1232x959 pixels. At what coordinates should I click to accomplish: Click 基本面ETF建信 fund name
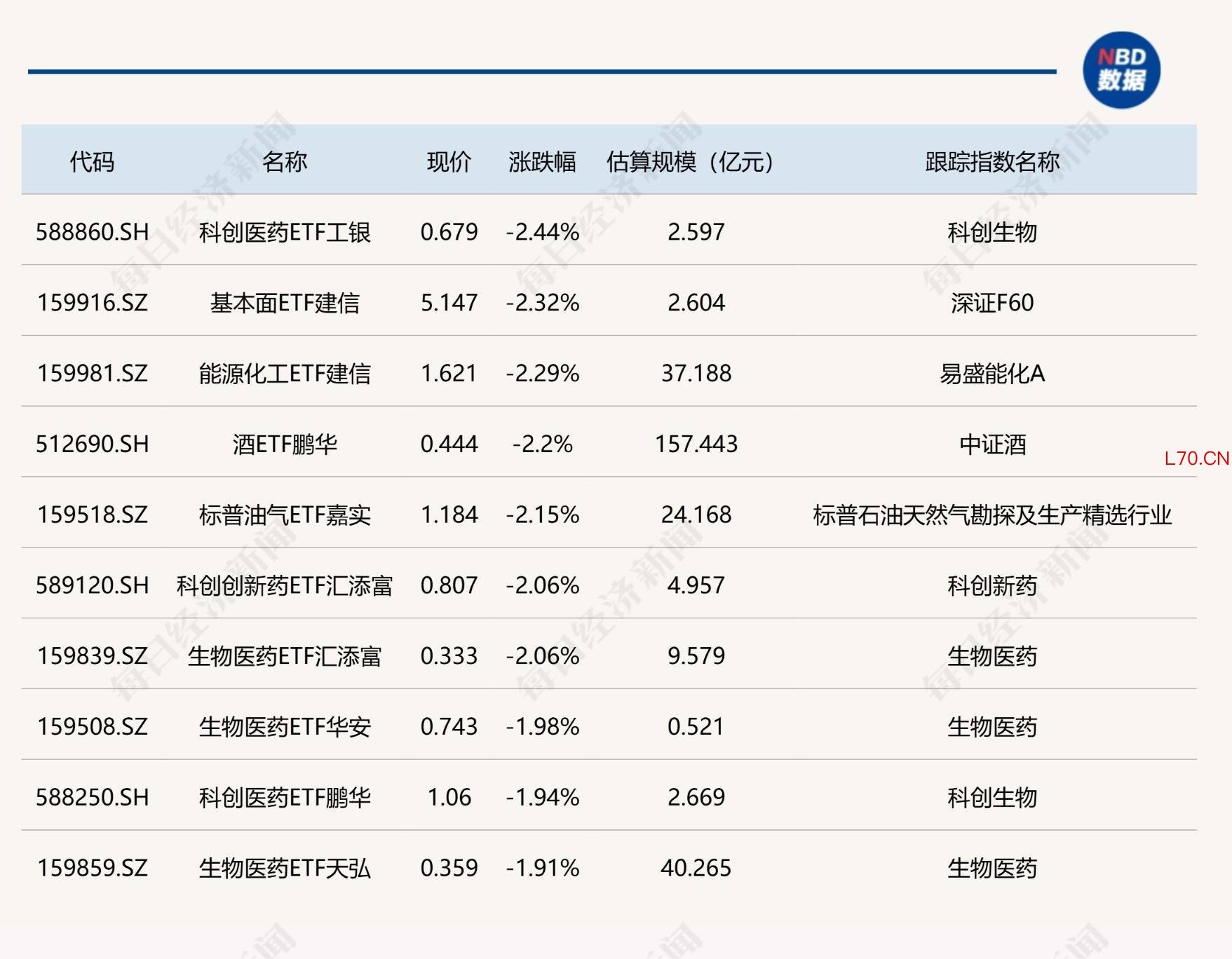pos(285,303)
